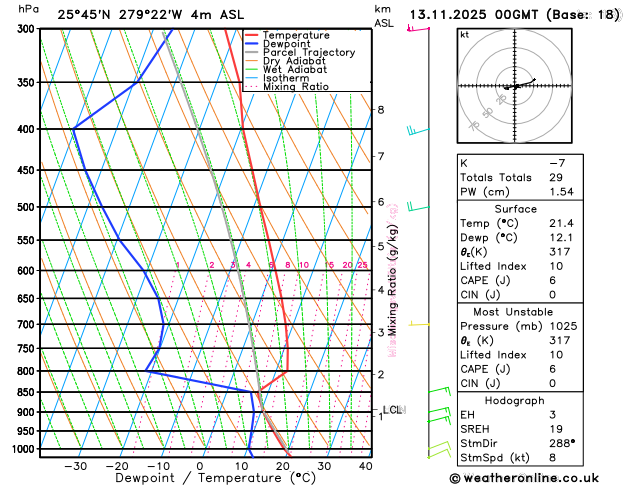
Task: Click the green wind barb at 850 hPa
Action: [440, 391]
